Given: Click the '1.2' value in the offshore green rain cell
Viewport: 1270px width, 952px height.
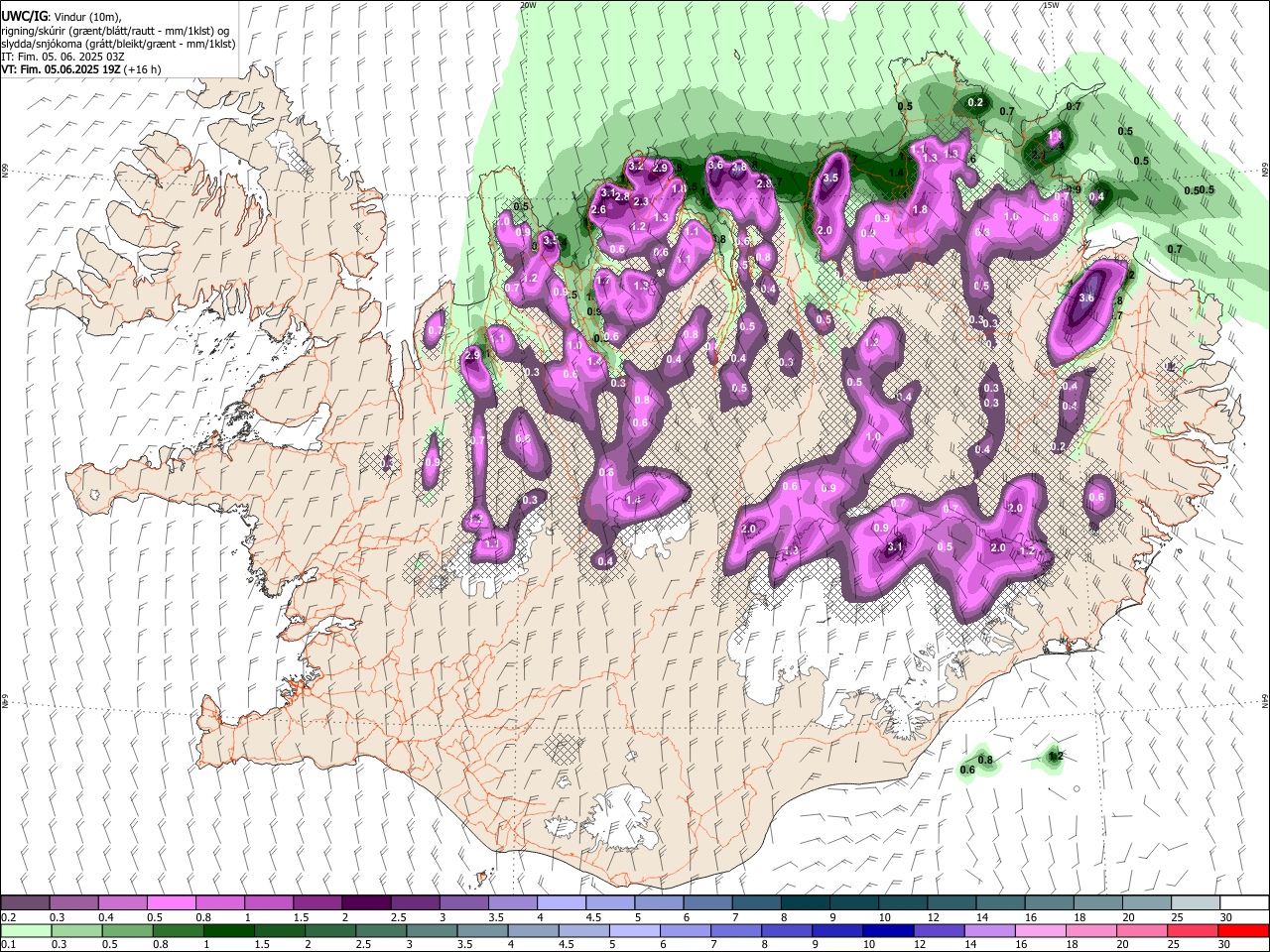Looking at the screenshot, I should point(1056,756).
